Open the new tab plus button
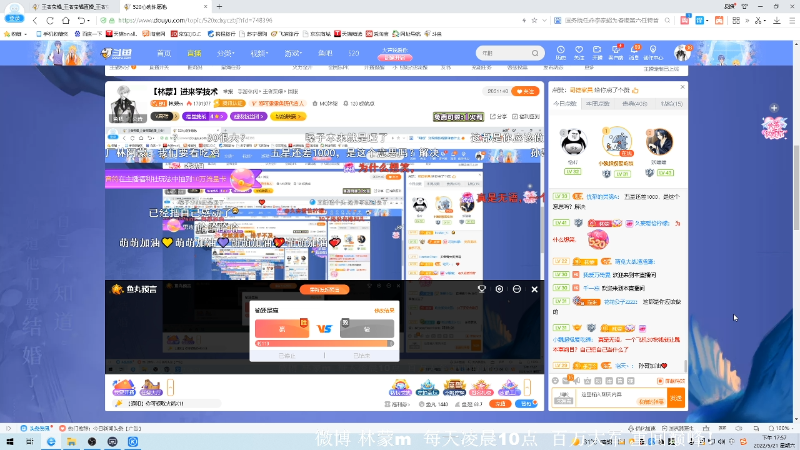The height and width of the screenshot is (450, 800). click(x=219, y=7)
